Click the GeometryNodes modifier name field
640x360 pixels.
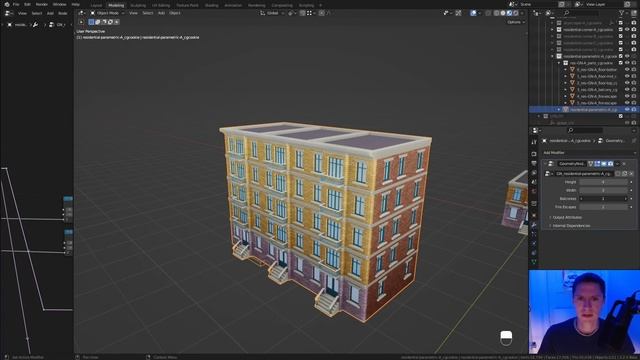click(572, 164)
